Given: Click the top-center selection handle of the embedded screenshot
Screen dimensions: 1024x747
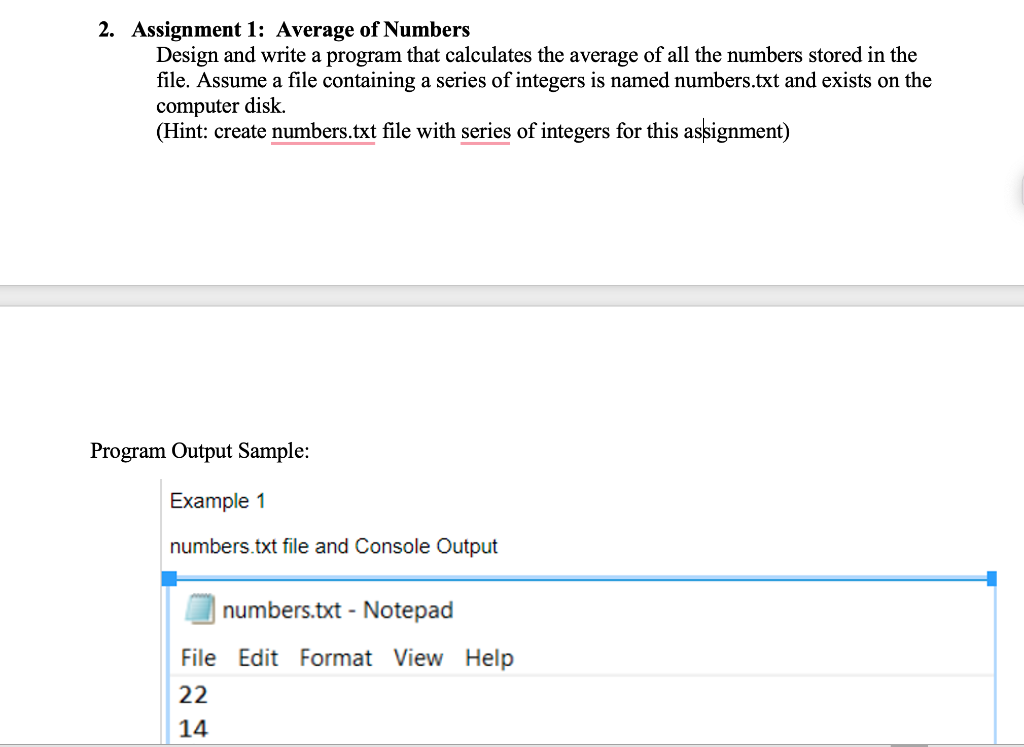Looking at the screenshot, I should tap(578, 577).
